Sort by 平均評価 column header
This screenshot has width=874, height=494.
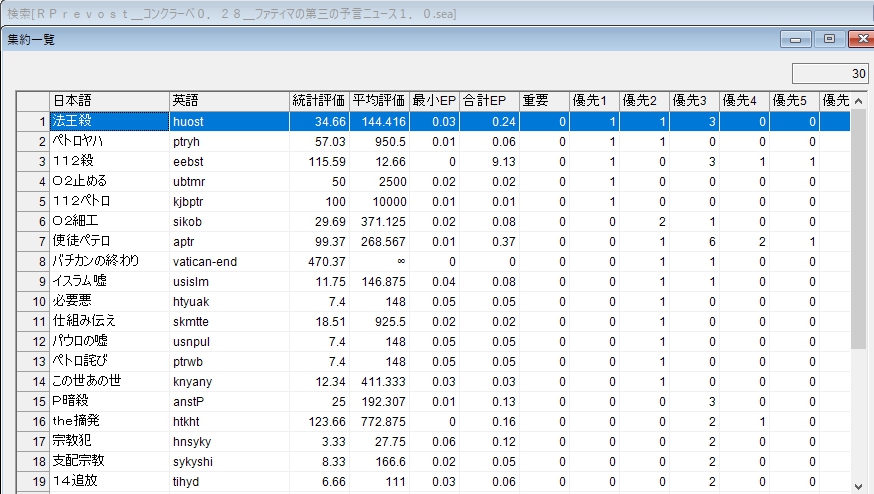coord(379,101)
